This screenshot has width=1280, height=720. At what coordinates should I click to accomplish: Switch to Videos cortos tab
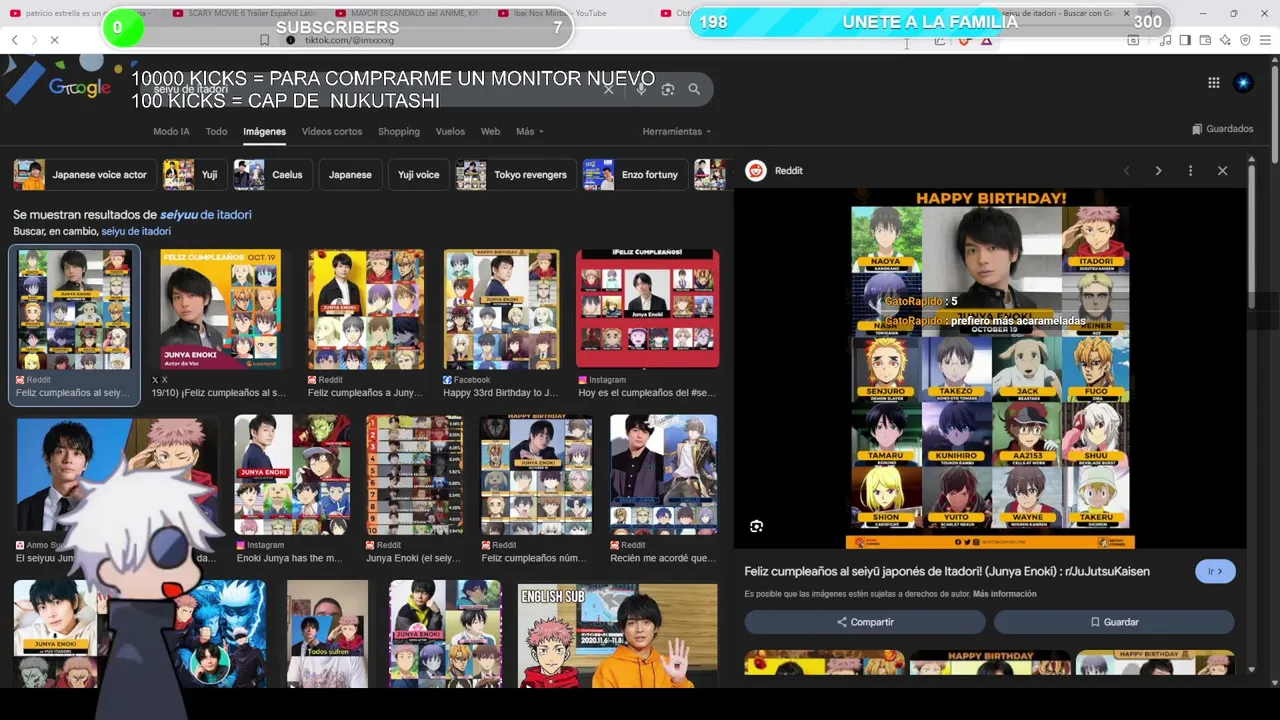332,131
